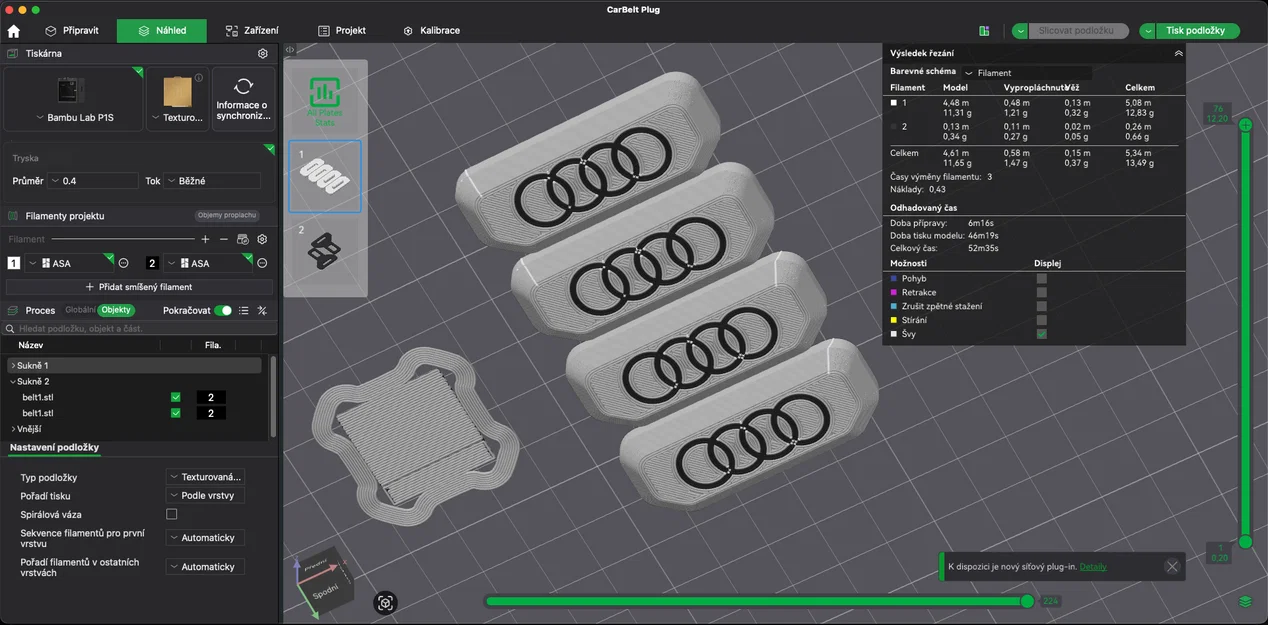The height and width of the screenshot is (625, 1268).
Task: Expand the Vnější tree item
Action: tap(12, 429)
